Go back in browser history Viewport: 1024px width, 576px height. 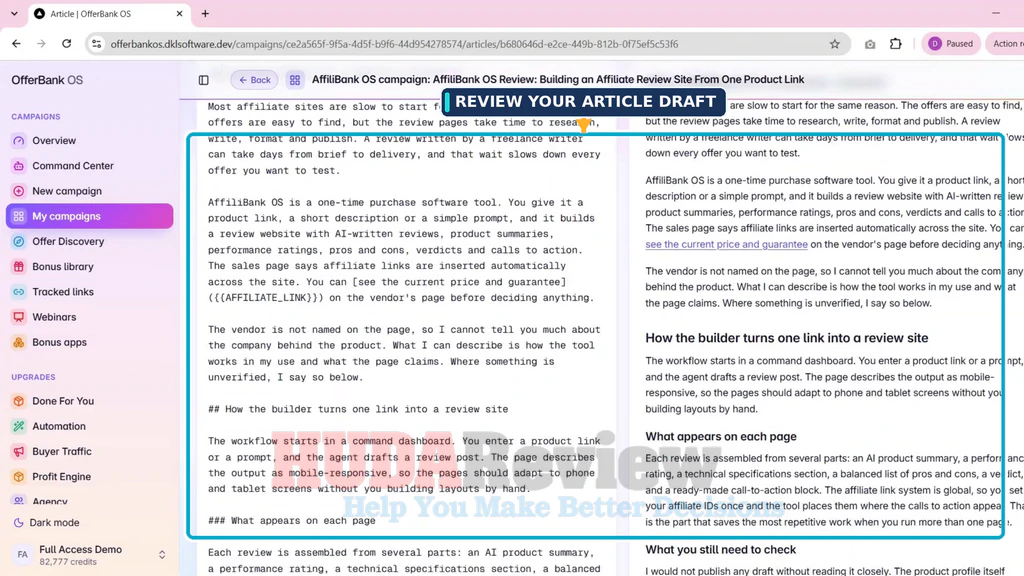[x=16, y=44]
